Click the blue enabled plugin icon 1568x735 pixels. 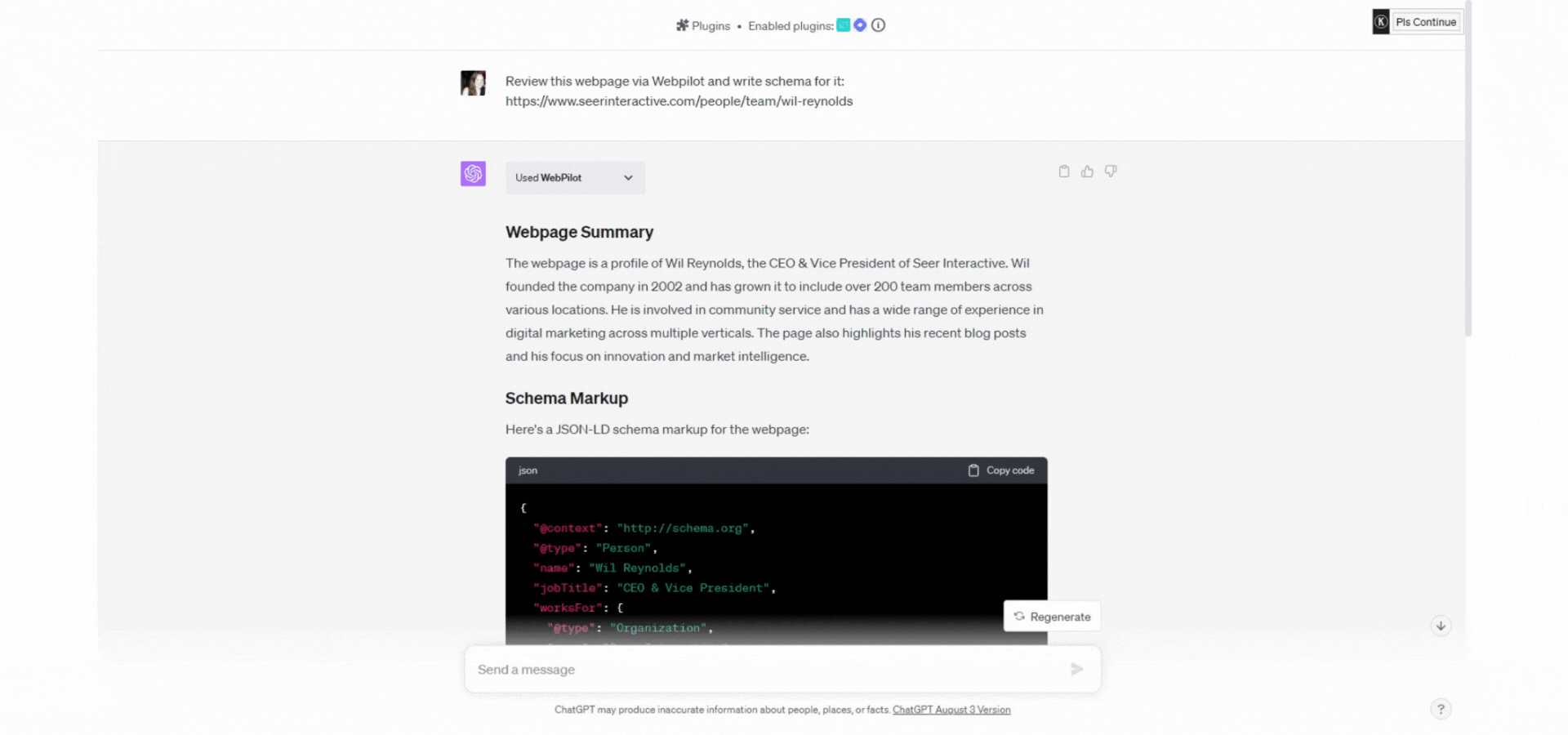tap(860, 25)
